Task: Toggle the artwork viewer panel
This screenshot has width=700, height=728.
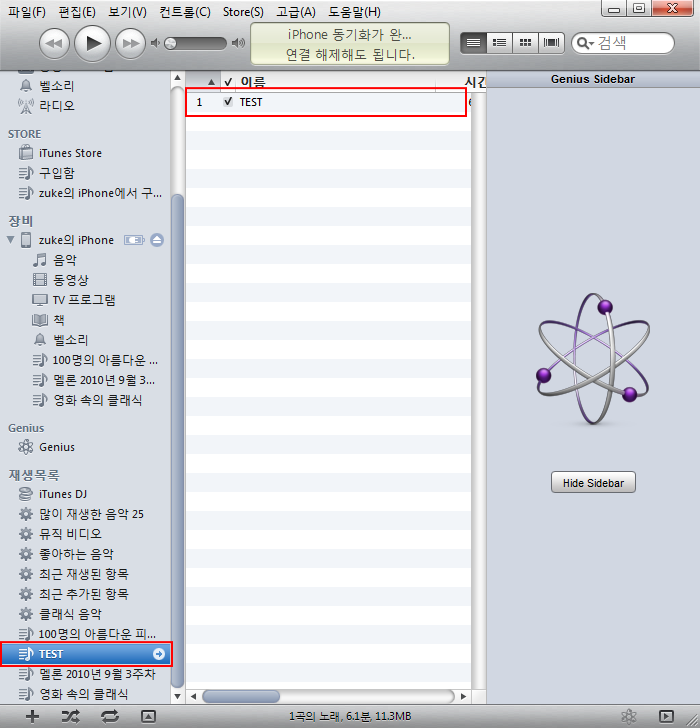Action: pyautogui.click(x=148, y=716)
